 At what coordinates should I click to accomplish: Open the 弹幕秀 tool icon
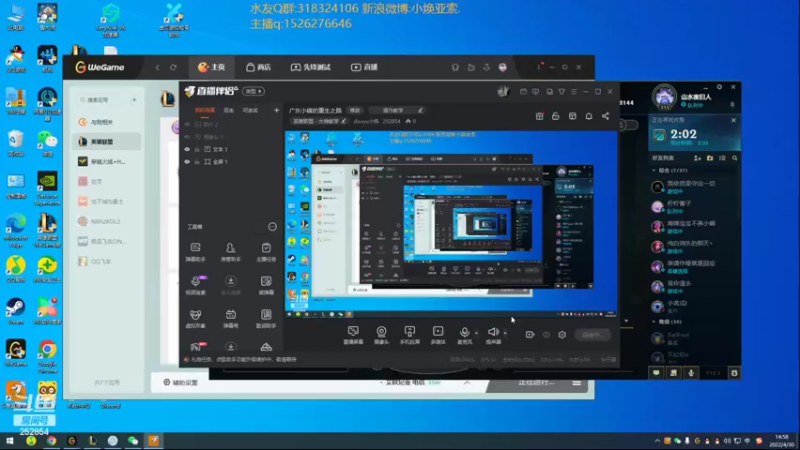(x=231, y=318)
